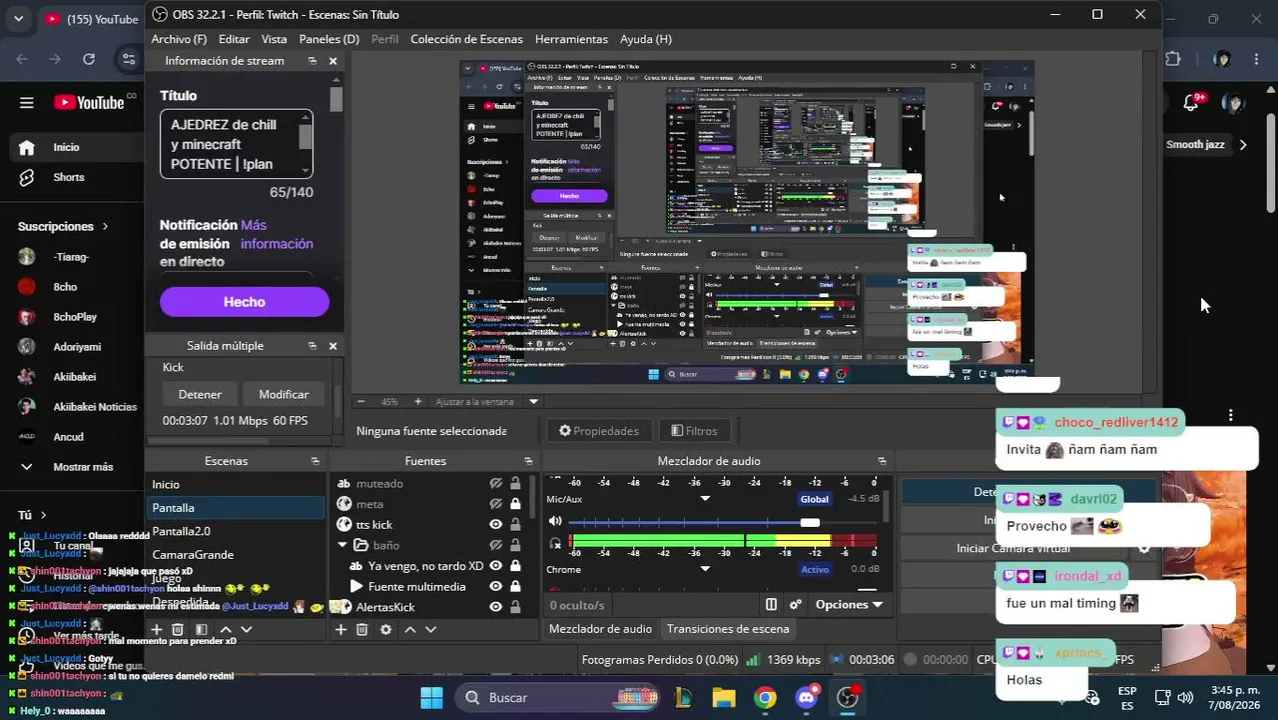Open Mic/Aux mixer options dropdown
This screenshot has width=1278, height=720.
coord(705,499)
